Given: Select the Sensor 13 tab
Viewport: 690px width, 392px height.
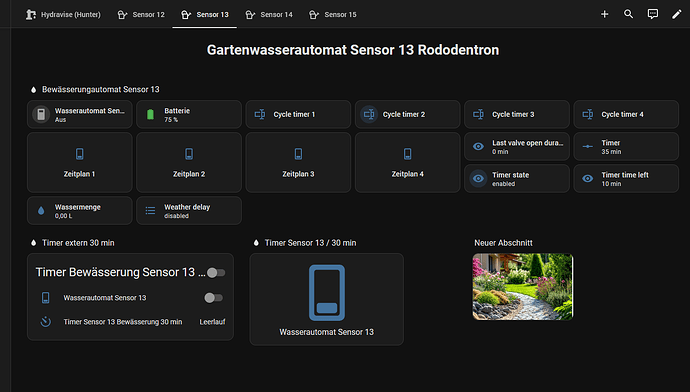Looking at the screenshot, I should (x=205, y=15).
